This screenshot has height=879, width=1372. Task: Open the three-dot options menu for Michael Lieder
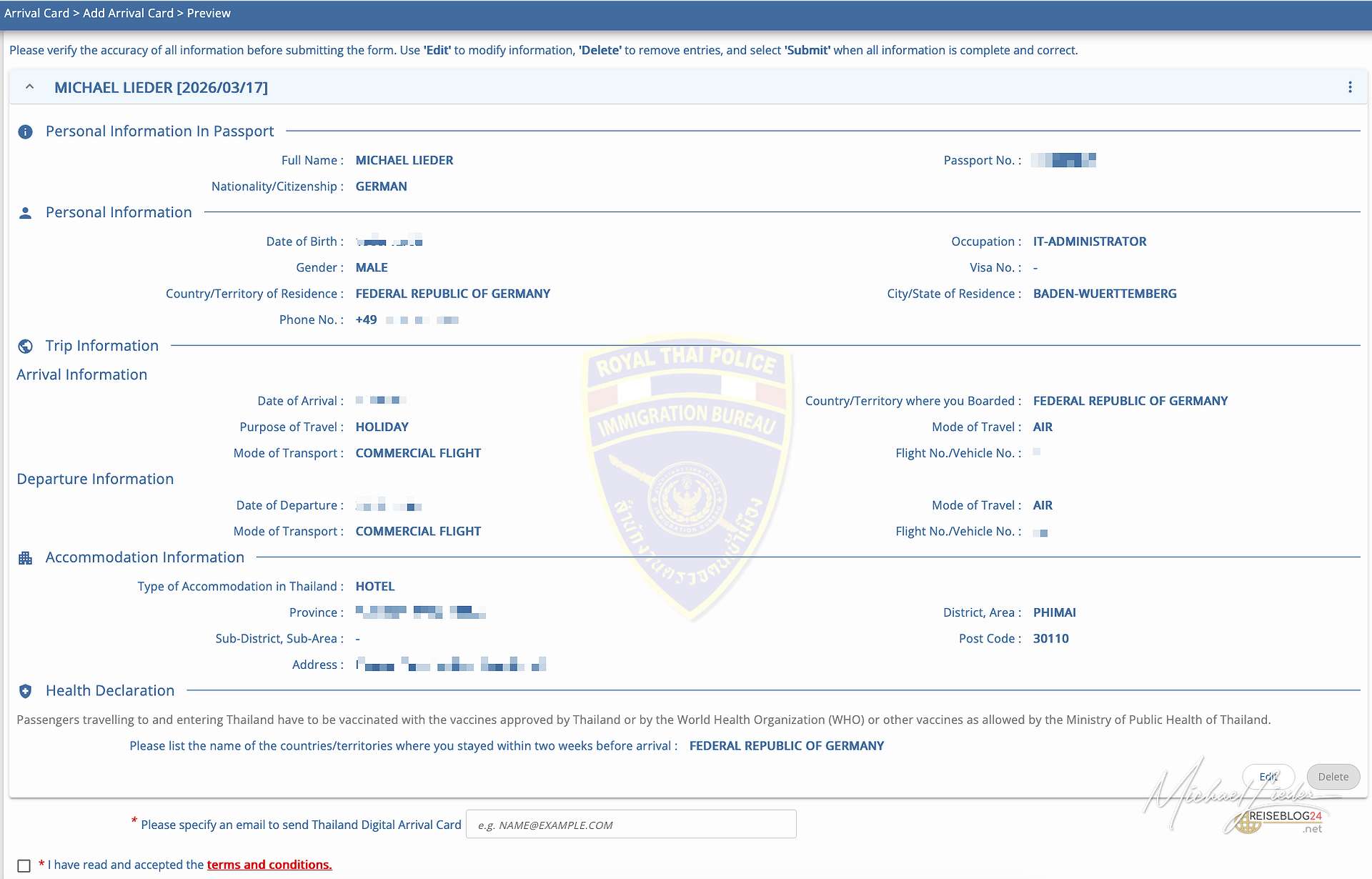point(1350,87)
